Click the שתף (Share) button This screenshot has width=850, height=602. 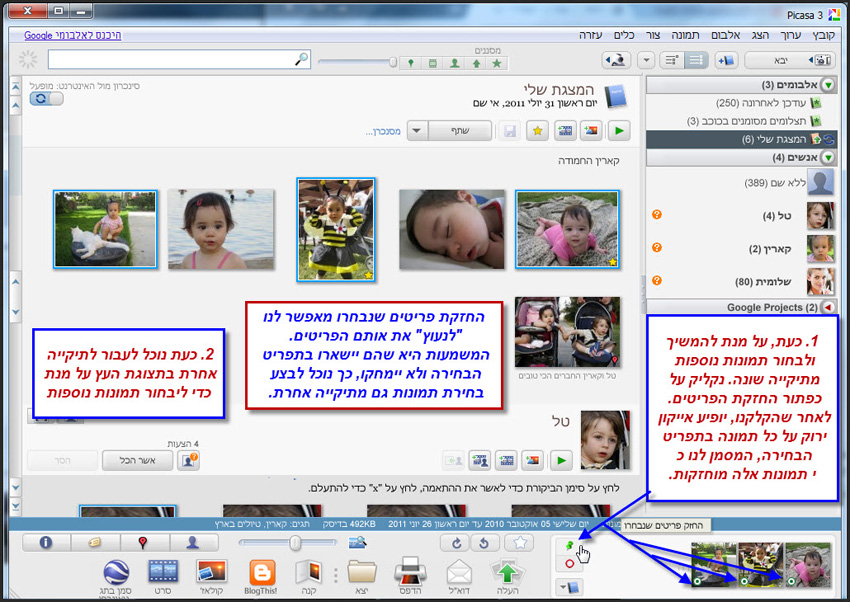pyautogui.click(x=460, y=131)
